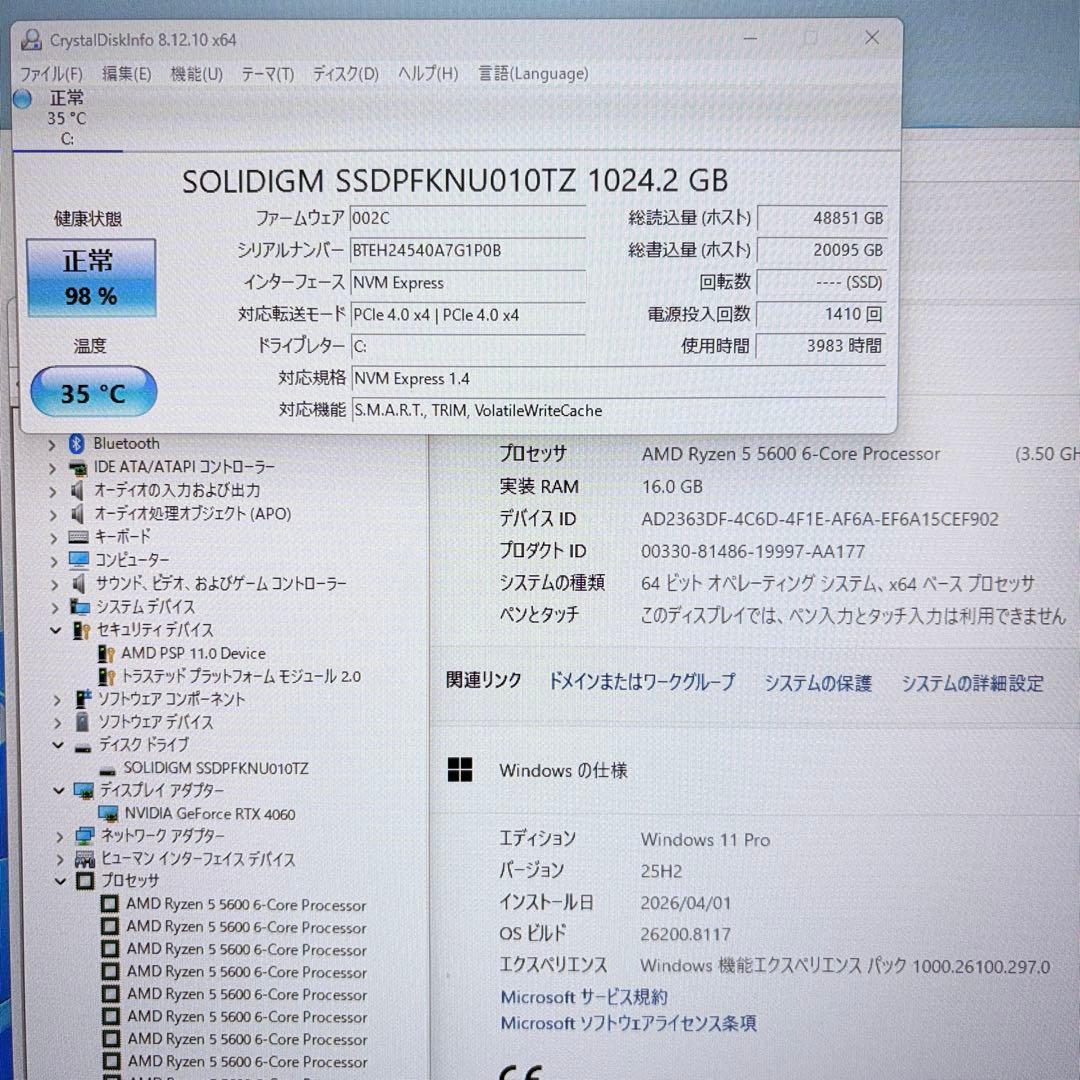Open ドメインまたはワークグループ link
This screenshot has height=1080, width=1080.
(642, 682)
